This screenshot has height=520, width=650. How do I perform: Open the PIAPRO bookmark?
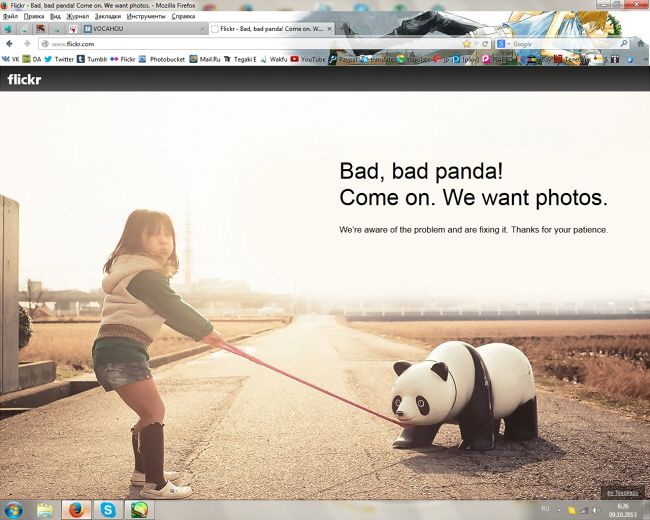tap(497, 59)
